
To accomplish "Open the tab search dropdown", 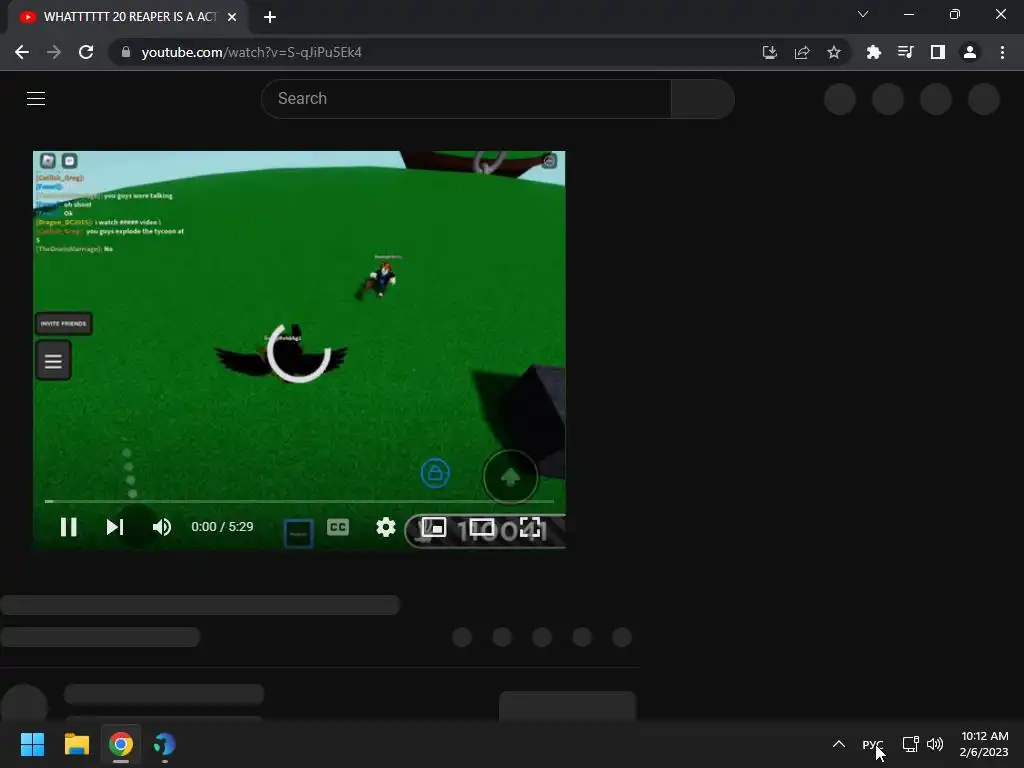I will pos(863,14).
